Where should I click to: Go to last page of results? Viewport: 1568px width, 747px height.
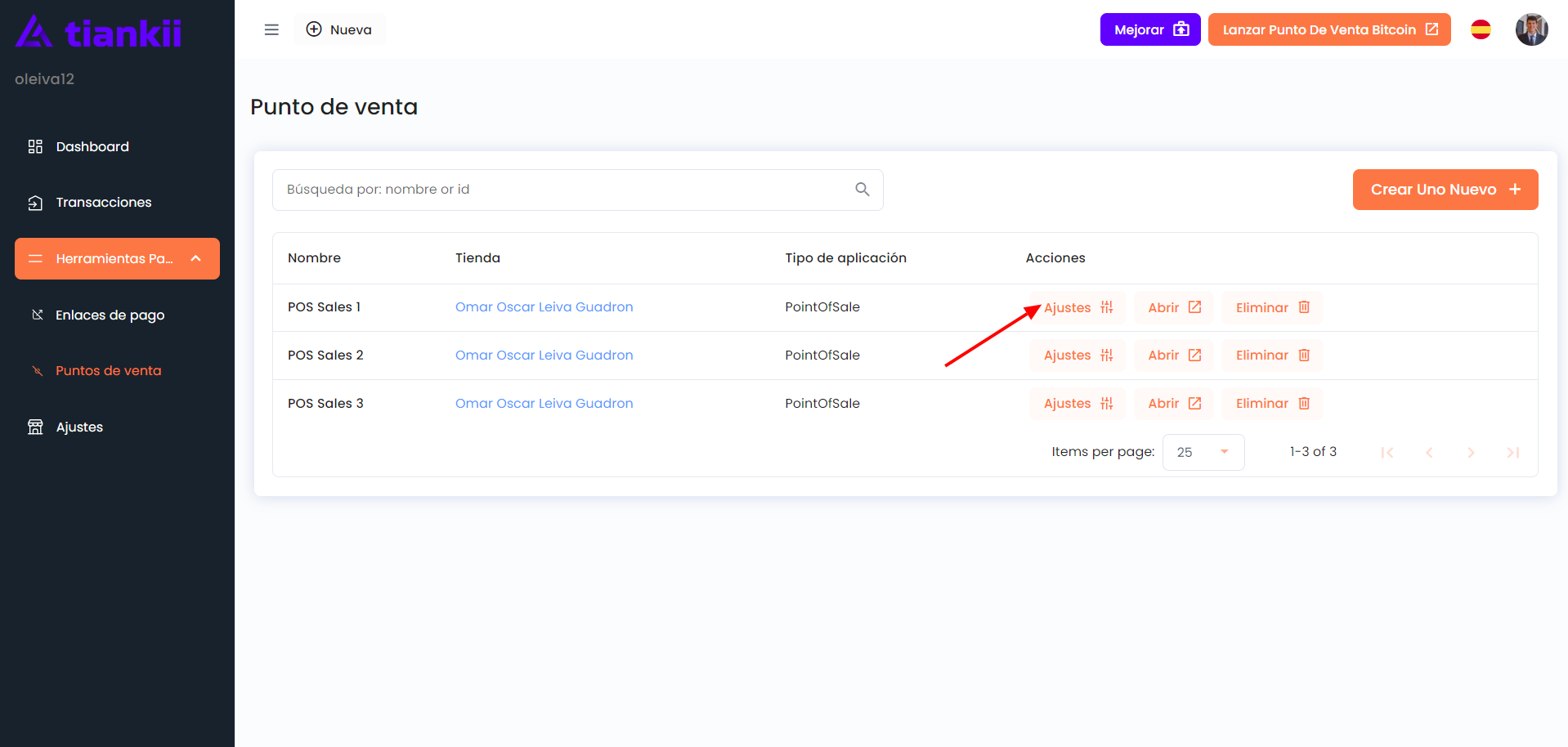[x=1512, y=452]
